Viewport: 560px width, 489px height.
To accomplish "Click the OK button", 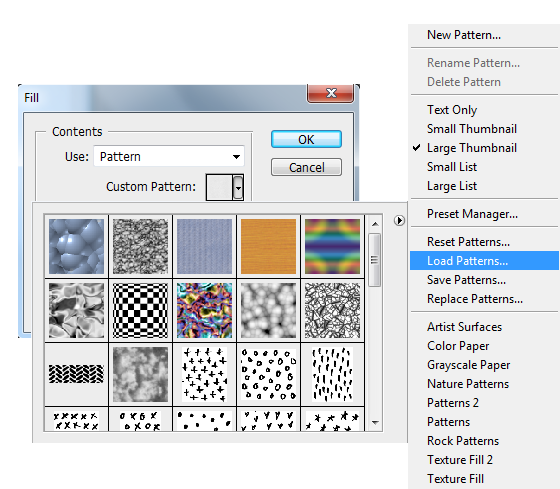I will pos(306,139).
